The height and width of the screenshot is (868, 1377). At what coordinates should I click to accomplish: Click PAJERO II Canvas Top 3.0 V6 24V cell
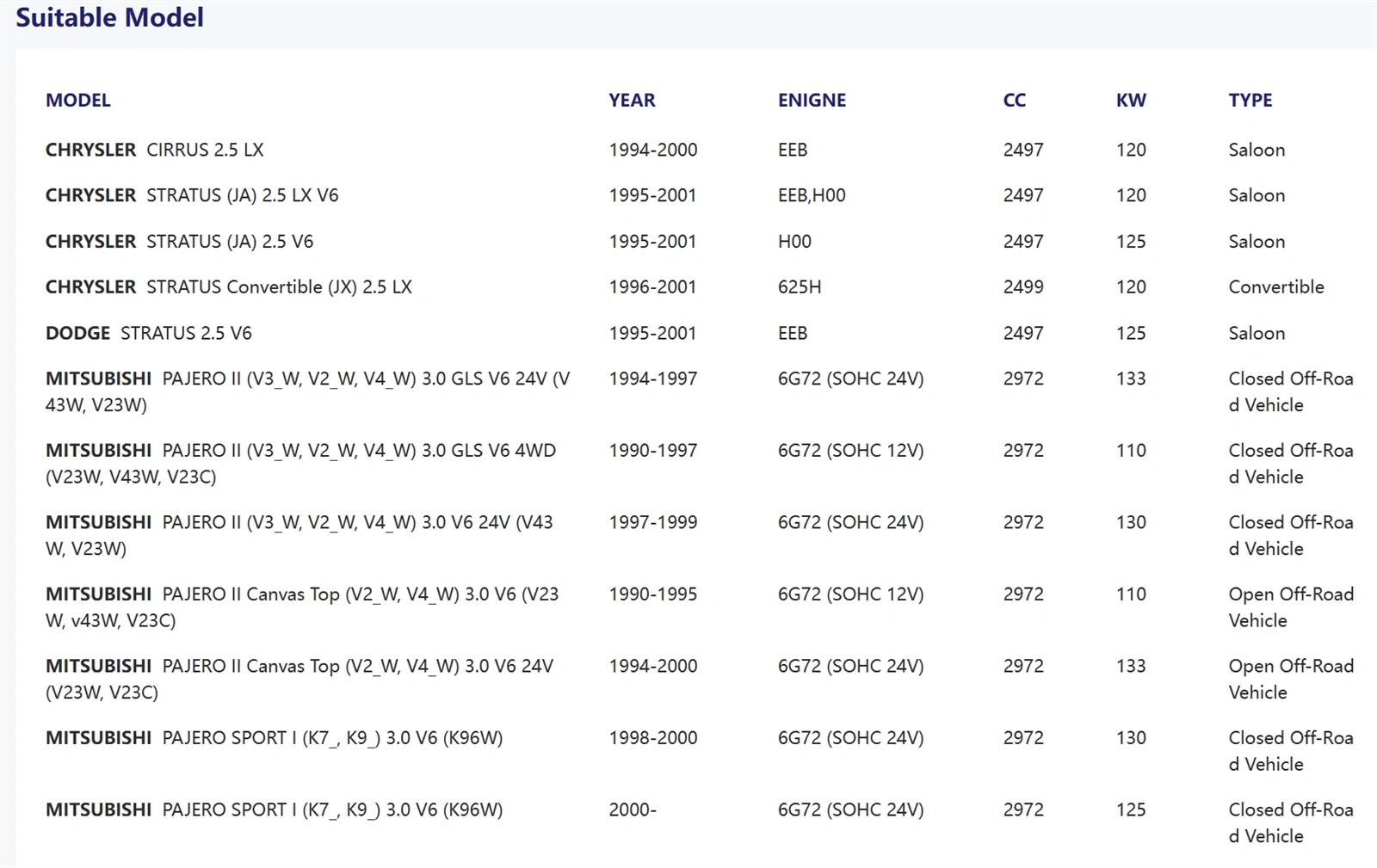(299, 679)
